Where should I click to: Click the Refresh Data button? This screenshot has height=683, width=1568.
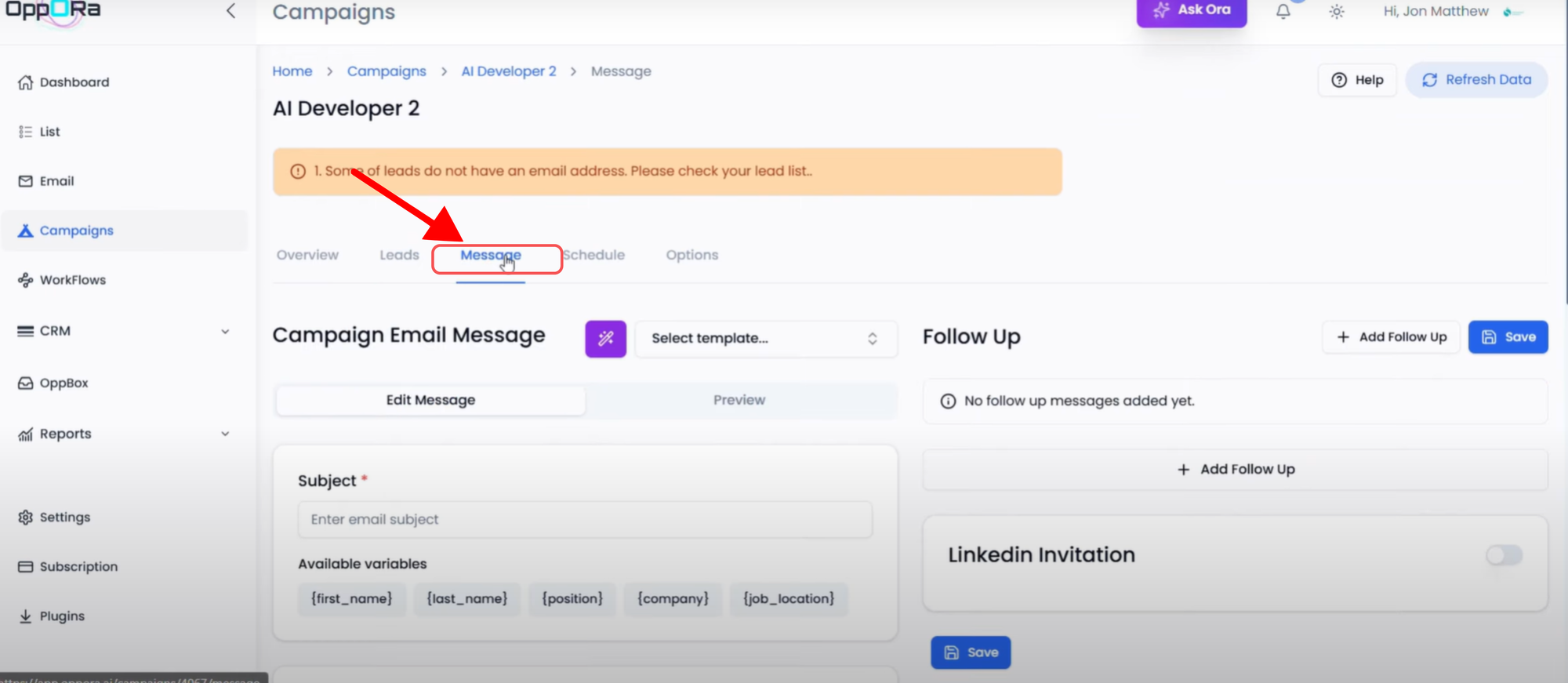1476,80
